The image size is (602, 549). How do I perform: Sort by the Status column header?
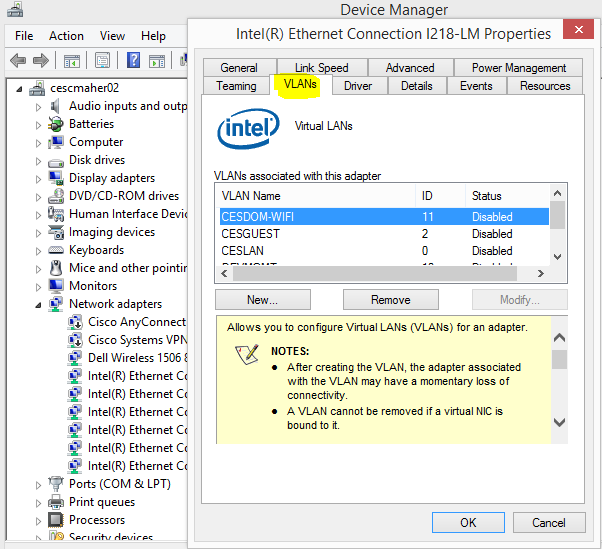coord(507,196)
